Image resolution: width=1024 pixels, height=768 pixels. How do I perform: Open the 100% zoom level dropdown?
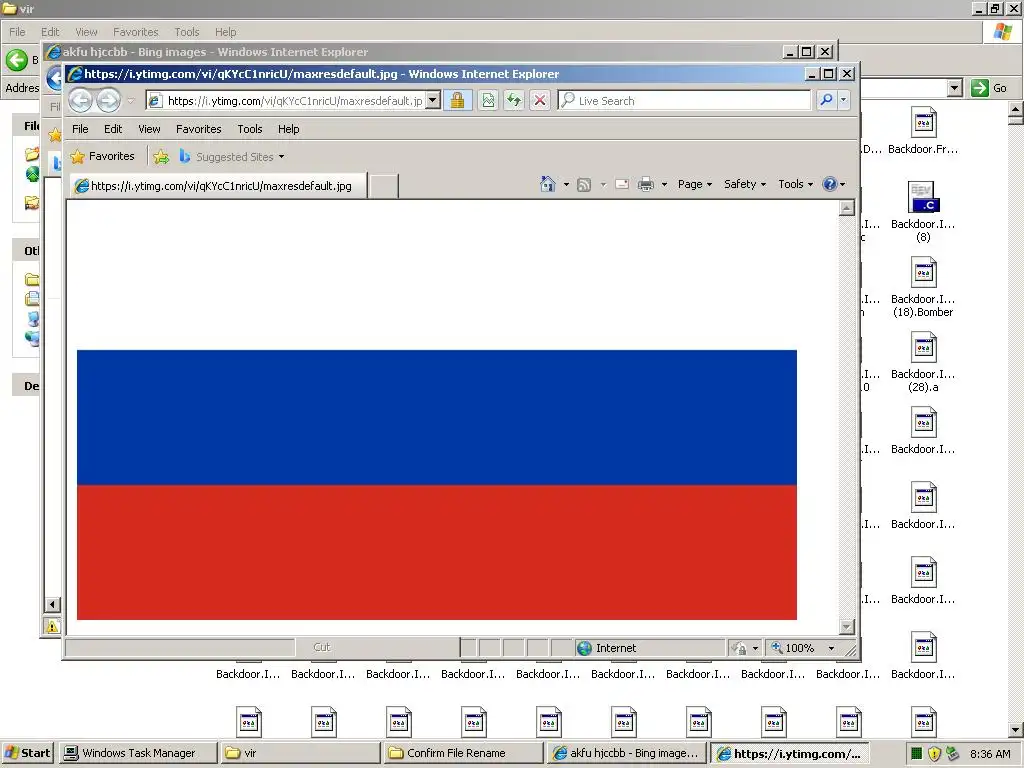[x=831, y=648]
